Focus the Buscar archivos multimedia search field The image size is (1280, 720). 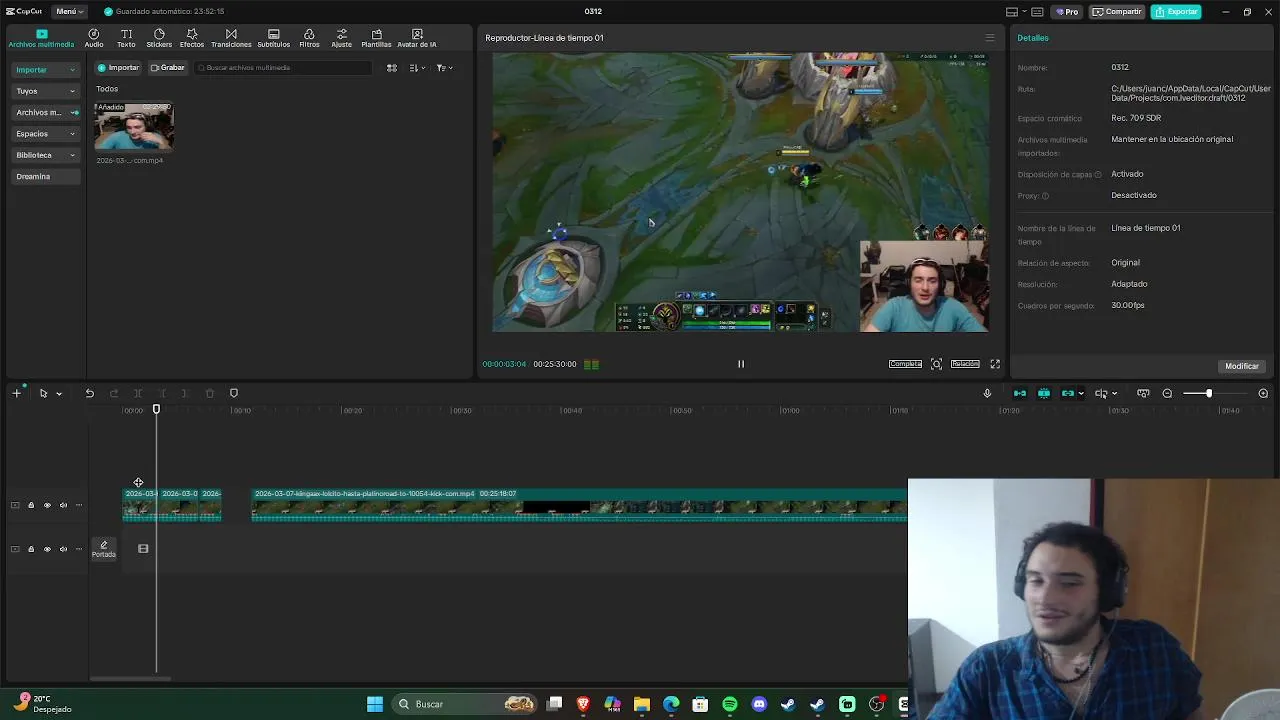click(x=283, y=68)
